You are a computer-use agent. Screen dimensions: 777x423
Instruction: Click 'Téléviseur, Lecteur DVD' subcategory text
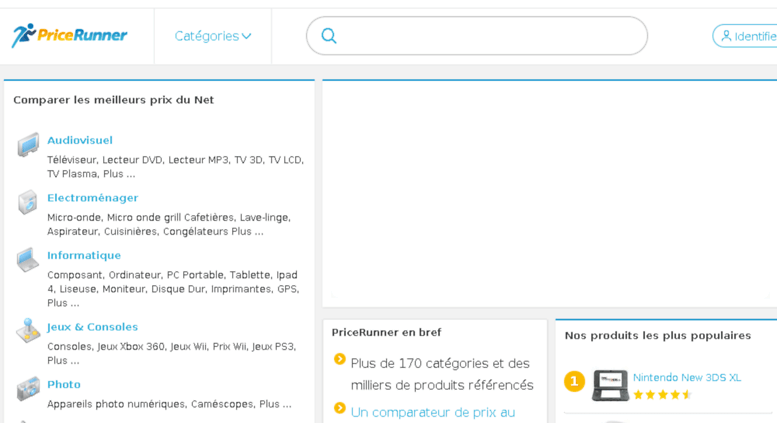pos(105,160)
